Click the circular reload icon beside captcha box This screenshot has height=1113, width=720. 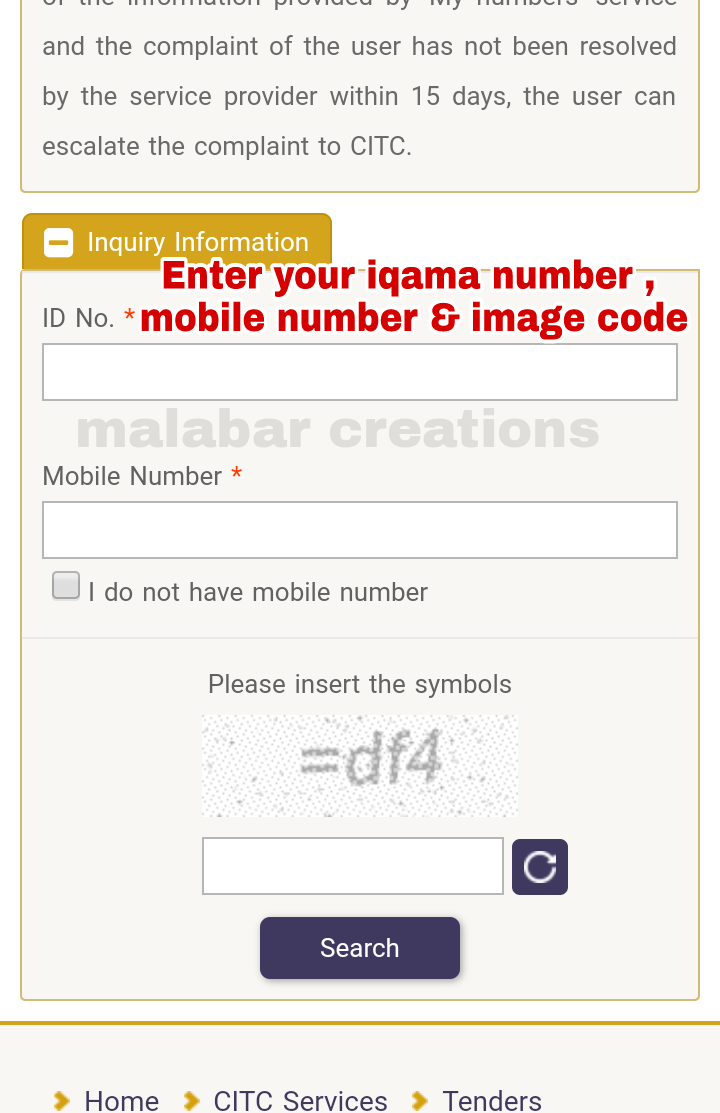(x=539, y=866)
